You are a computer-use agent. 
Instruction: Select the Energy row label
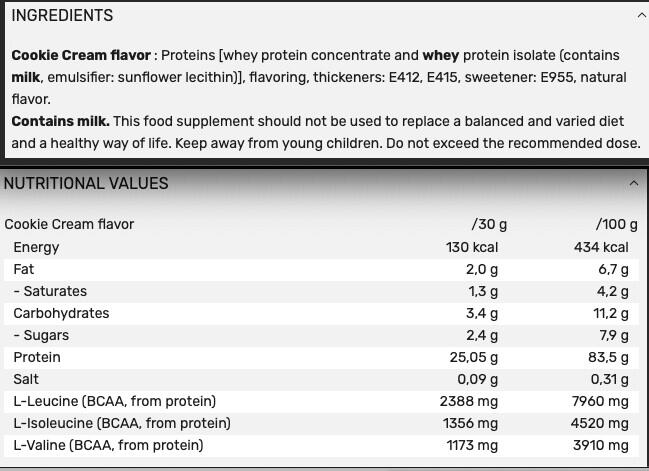click(x=36, y=247)
